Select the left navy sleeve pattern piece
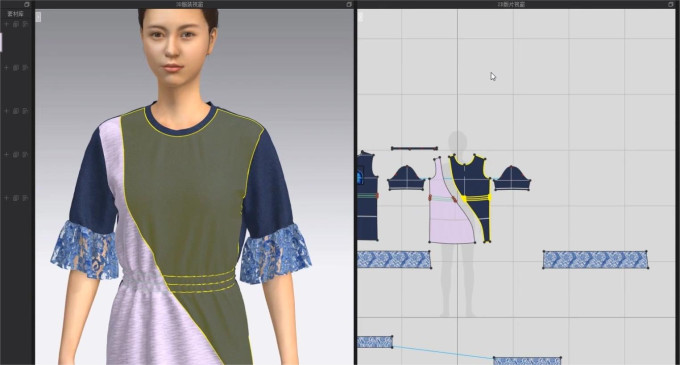 point(406,178)
